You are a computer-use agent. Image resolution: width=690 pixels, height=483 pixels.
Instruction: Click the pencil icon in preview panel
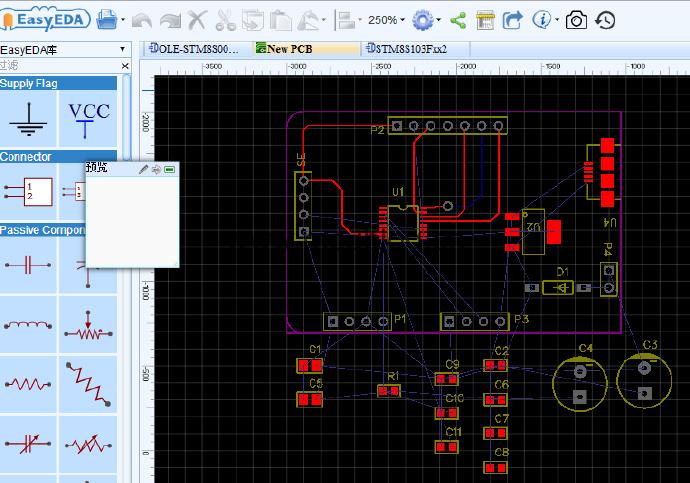pos(143,169)
